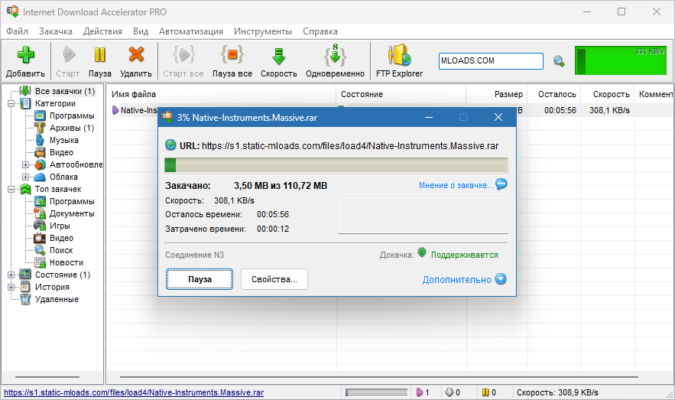Click the Пауза button in download dialog
This screenshot has width=675, height=400.
pyautogui.click(x=199, y=279)
